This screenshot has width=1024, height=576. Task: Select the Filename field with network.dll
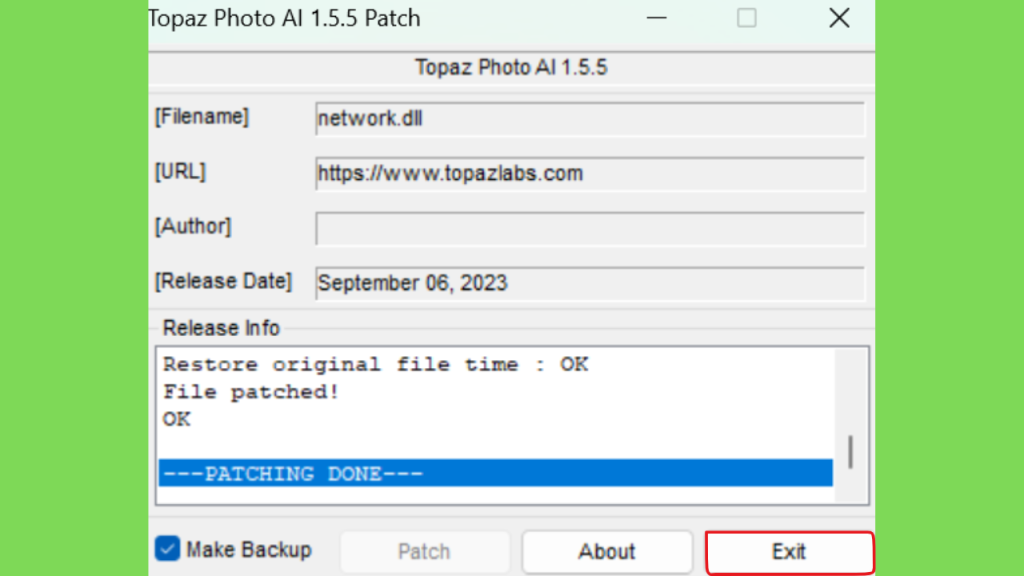590,119
